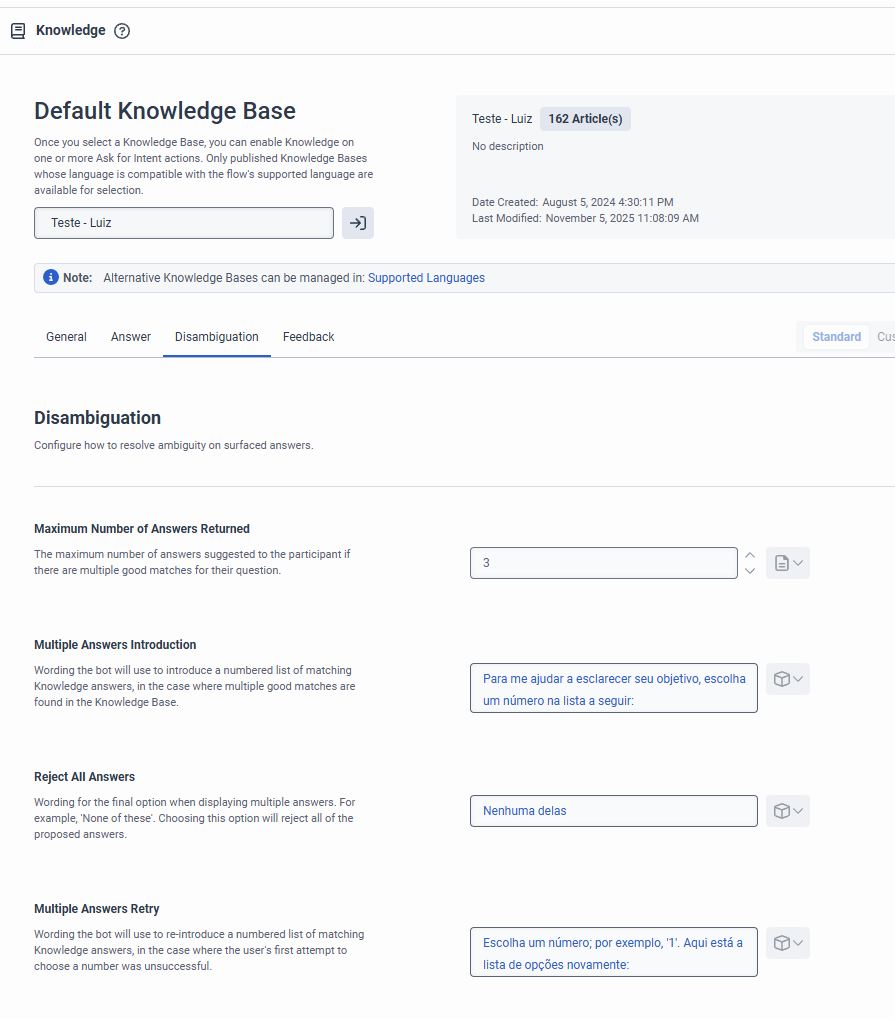Click the blue info Note icon
The height and width of the screenshot is (1019, 895).
coord(51,277)
